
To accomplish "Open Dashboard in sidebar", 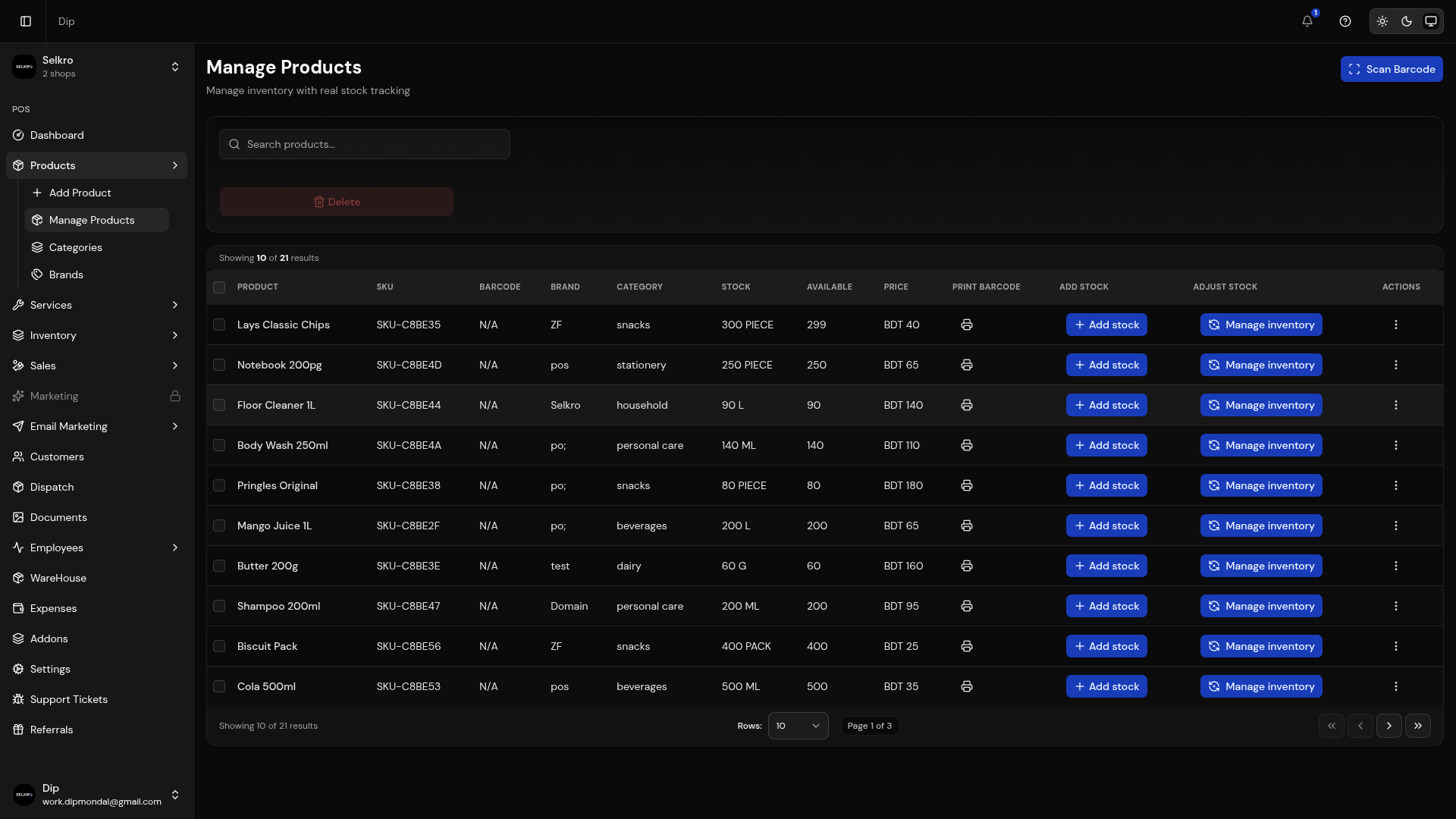I will pos(96,135).
